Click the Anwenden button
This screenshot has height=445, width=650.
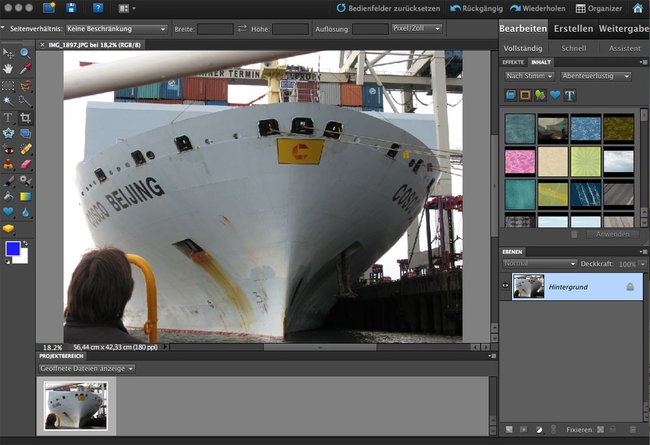tap(612, 234)
